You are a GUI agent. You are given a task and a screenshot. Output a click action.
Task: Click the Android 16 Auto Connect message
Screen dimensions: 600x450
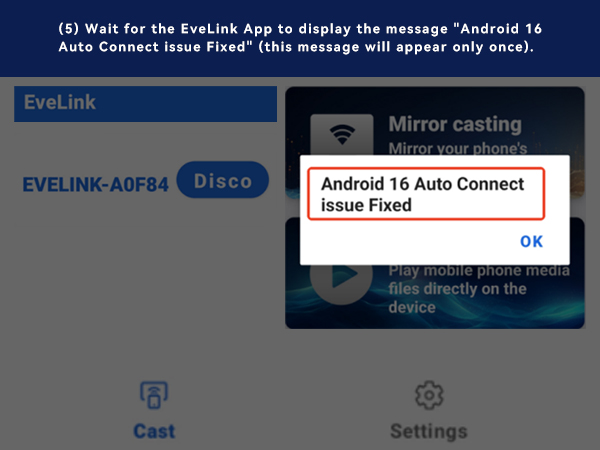422,194
